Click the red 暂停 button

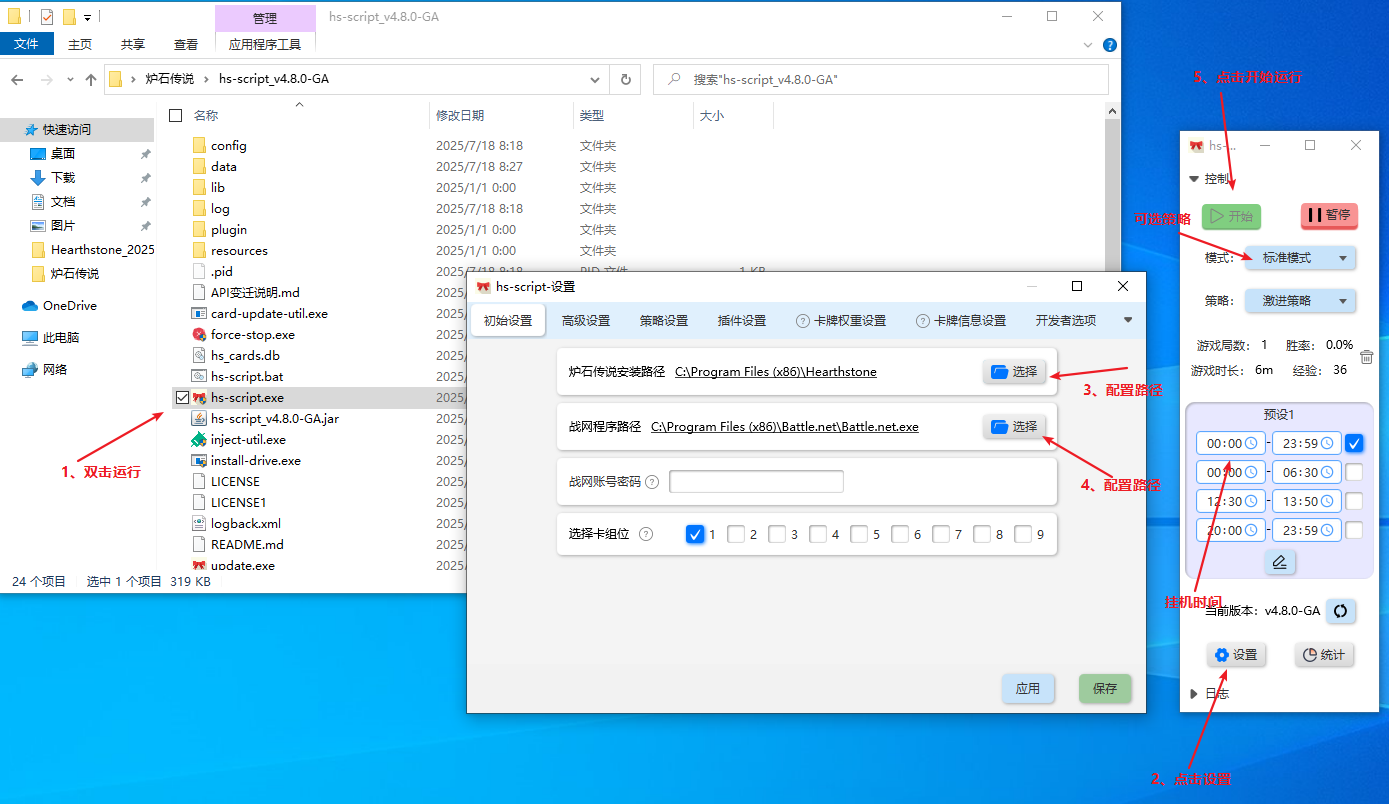(x=1329, y=216)
